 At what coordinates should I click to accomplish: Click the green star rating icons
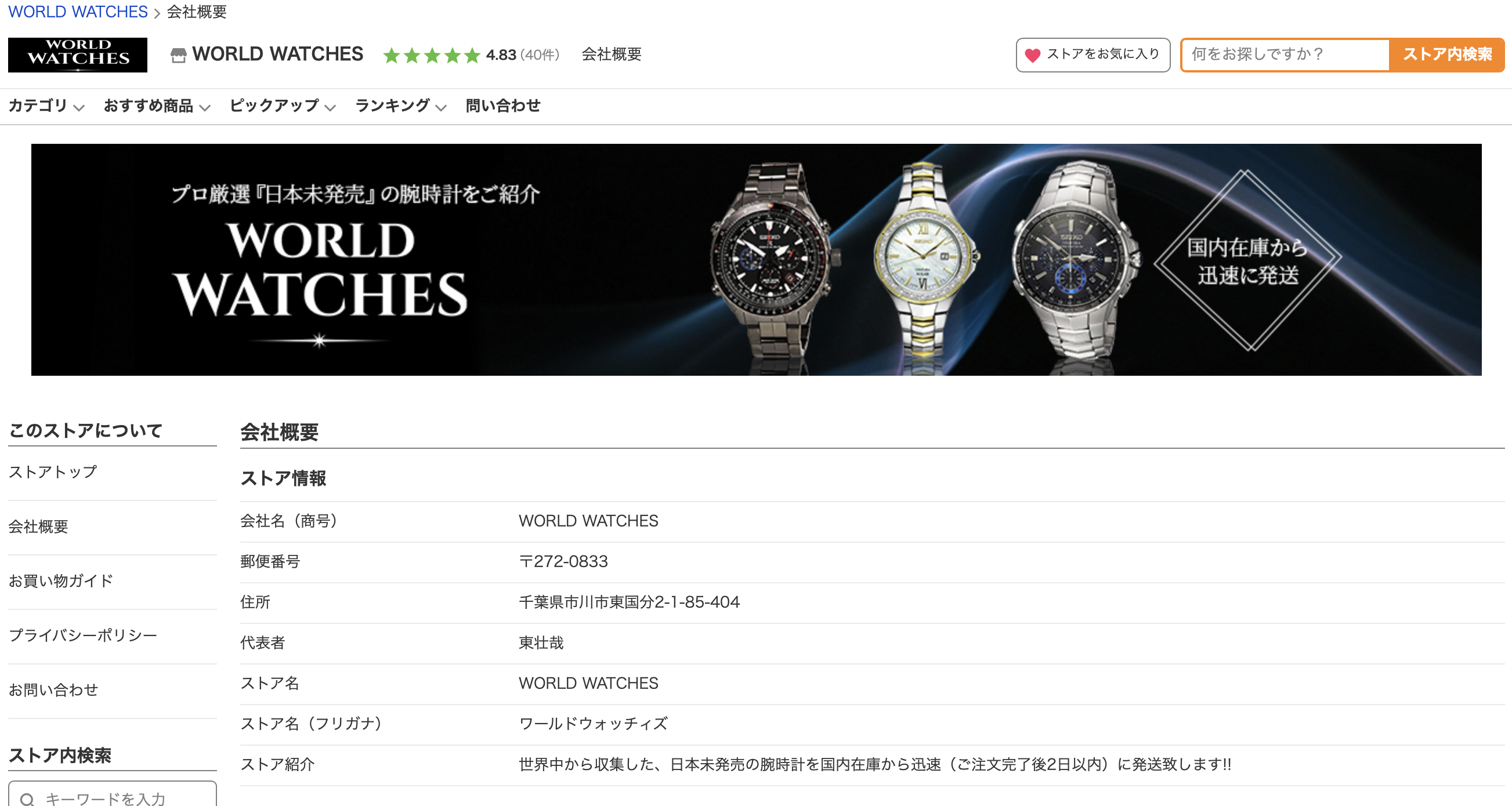(x=432, y=55)
